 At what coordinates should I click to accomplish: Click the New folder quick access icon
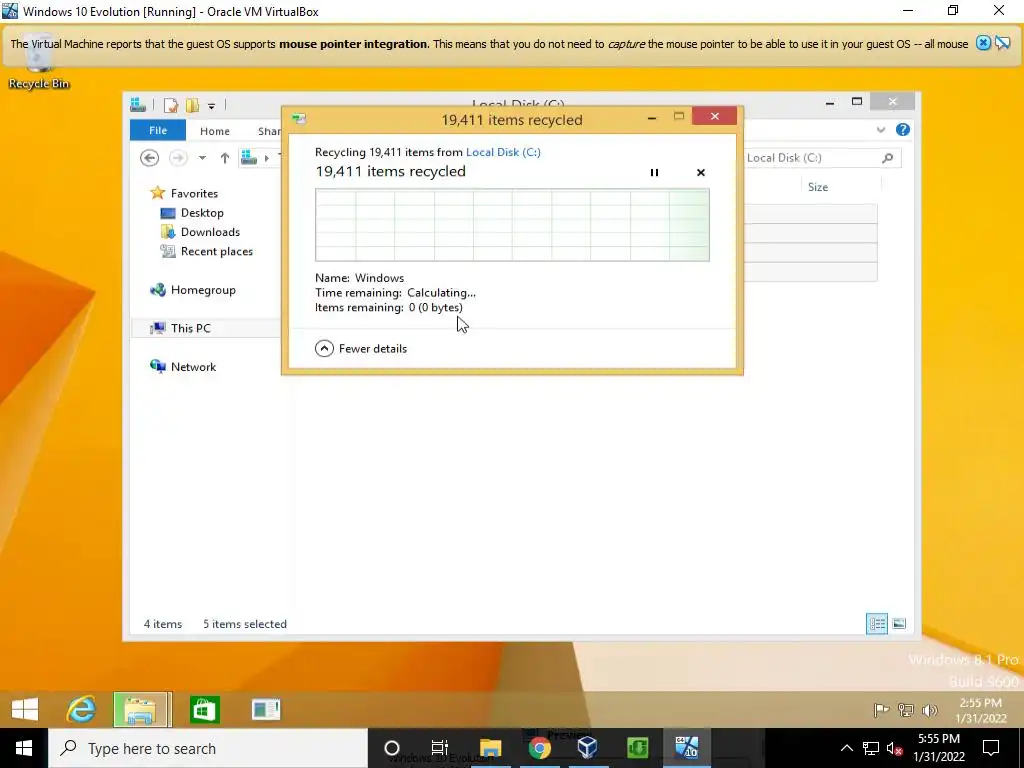(192, 105)
